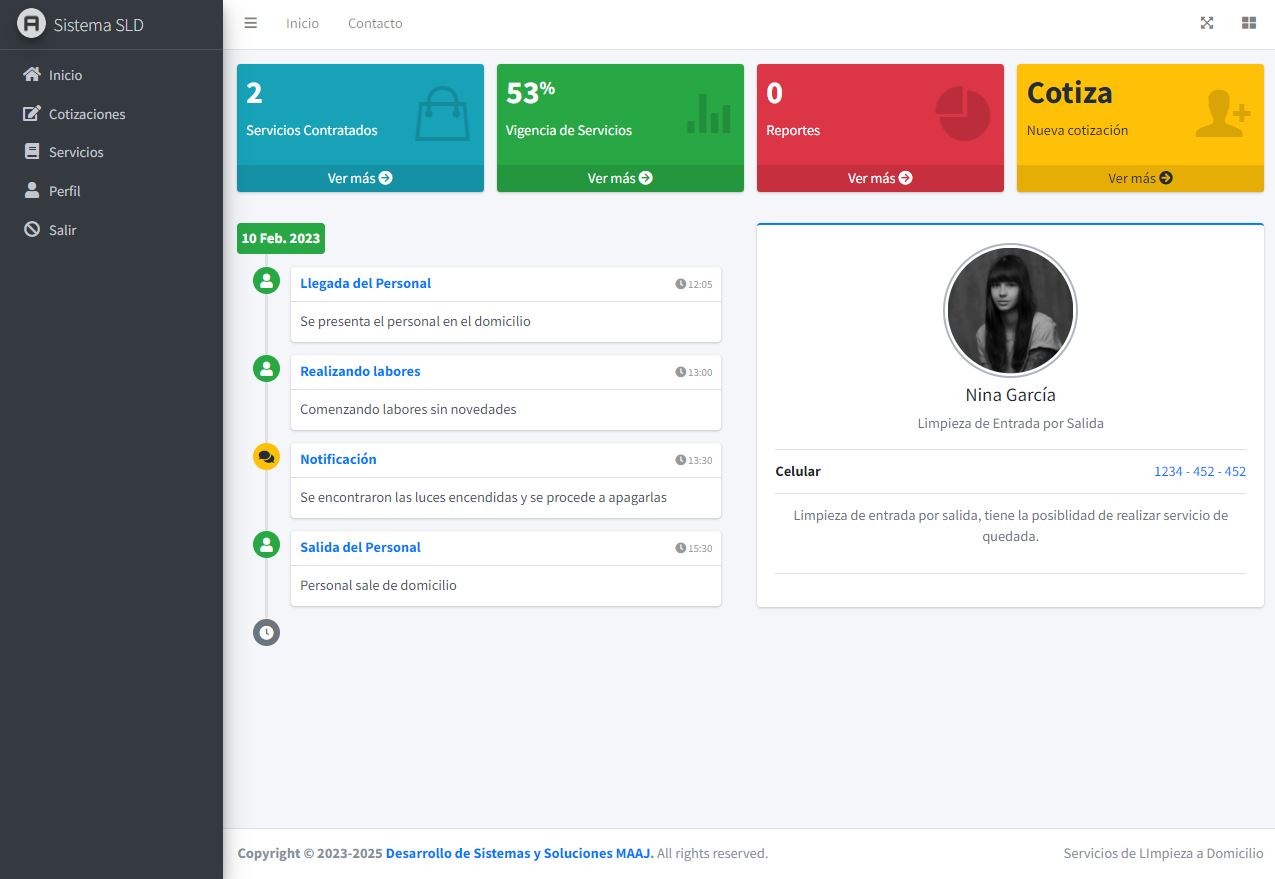Click the shopping bag icon on Servicios Contratados
1275x879 pixels.
tap(441, 113)
